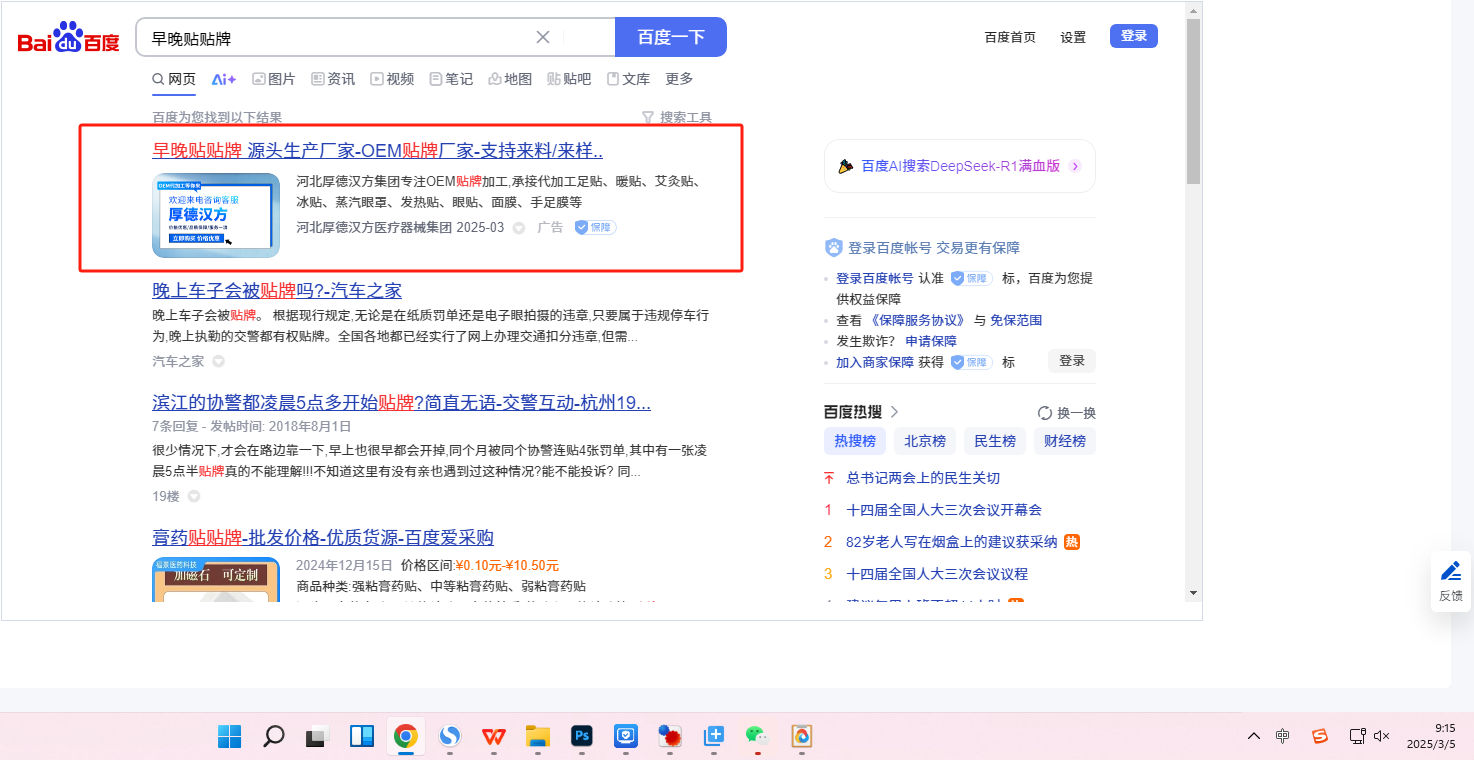Toggle the 中 input language indicator
Screen dimensions: 1474x760
[x=1283, y=736]
